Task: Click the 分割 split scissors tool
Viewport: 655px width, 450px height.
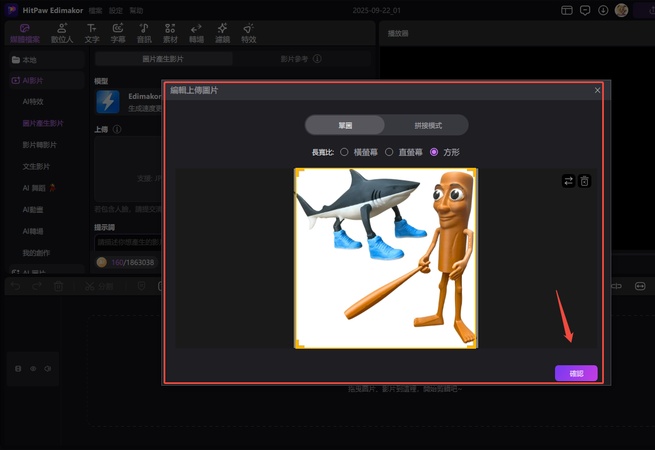Action: coord(99,286)
